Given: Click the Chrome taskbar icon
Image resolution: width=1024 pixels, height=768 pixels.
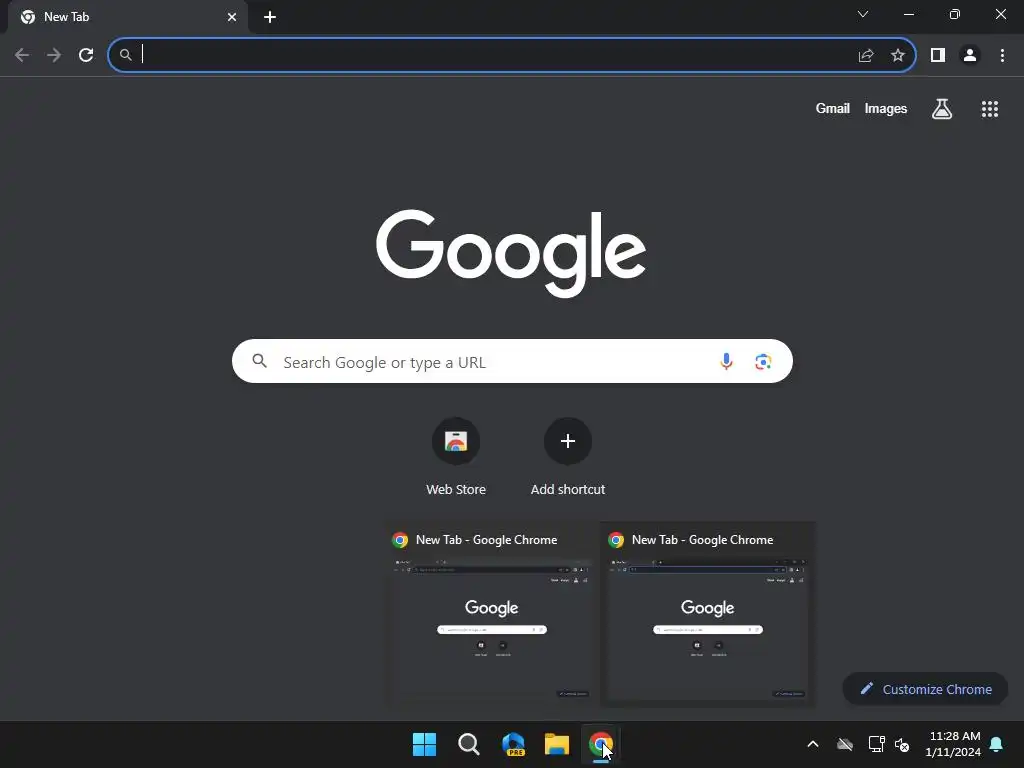Looking at the screenshot, I should pos(601,744).
